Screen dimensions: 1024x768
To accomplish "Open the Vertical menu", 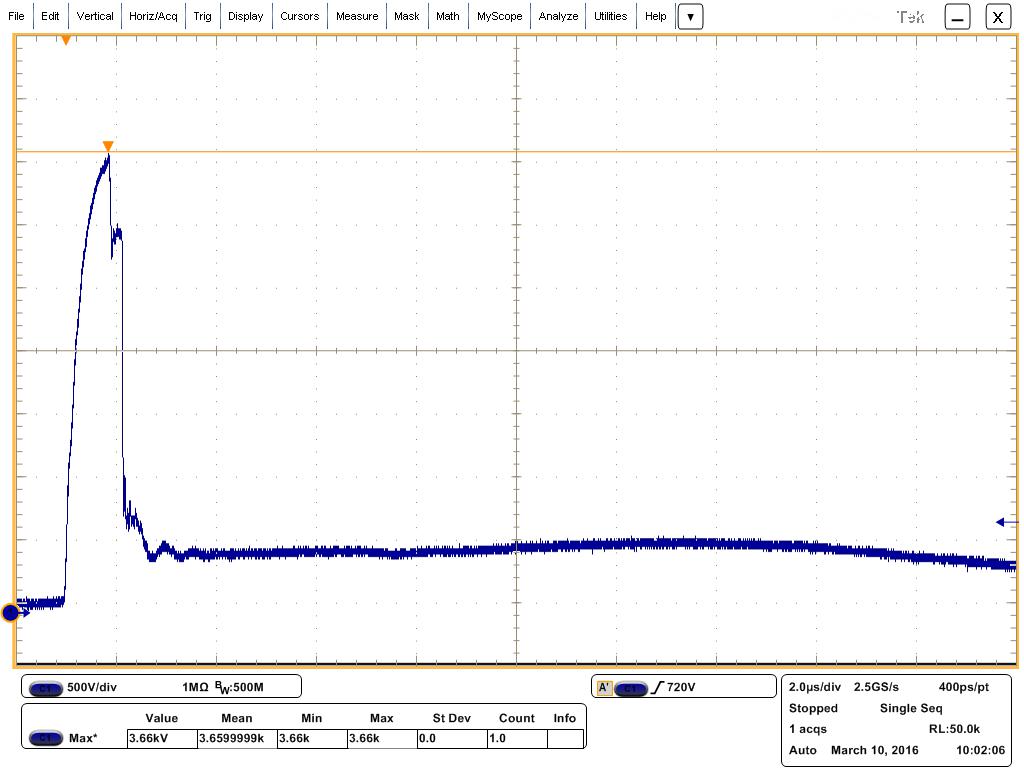I will click(x=95, y=16).
